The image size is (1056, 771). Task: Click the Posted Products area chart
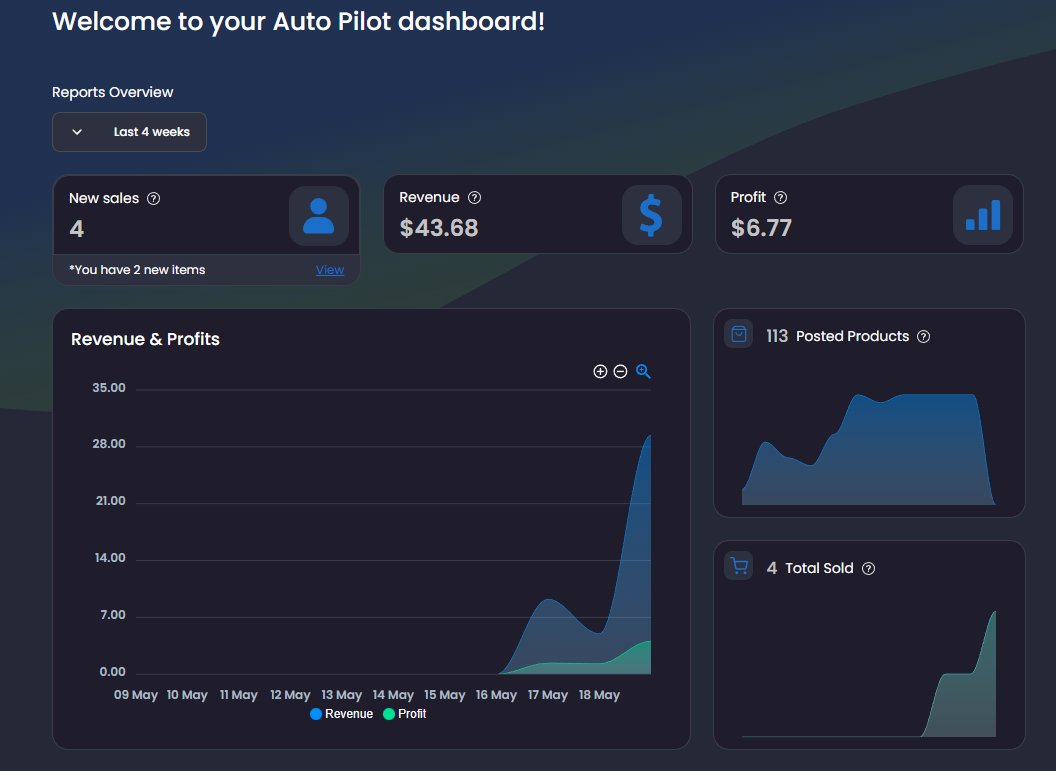point(869,449)
